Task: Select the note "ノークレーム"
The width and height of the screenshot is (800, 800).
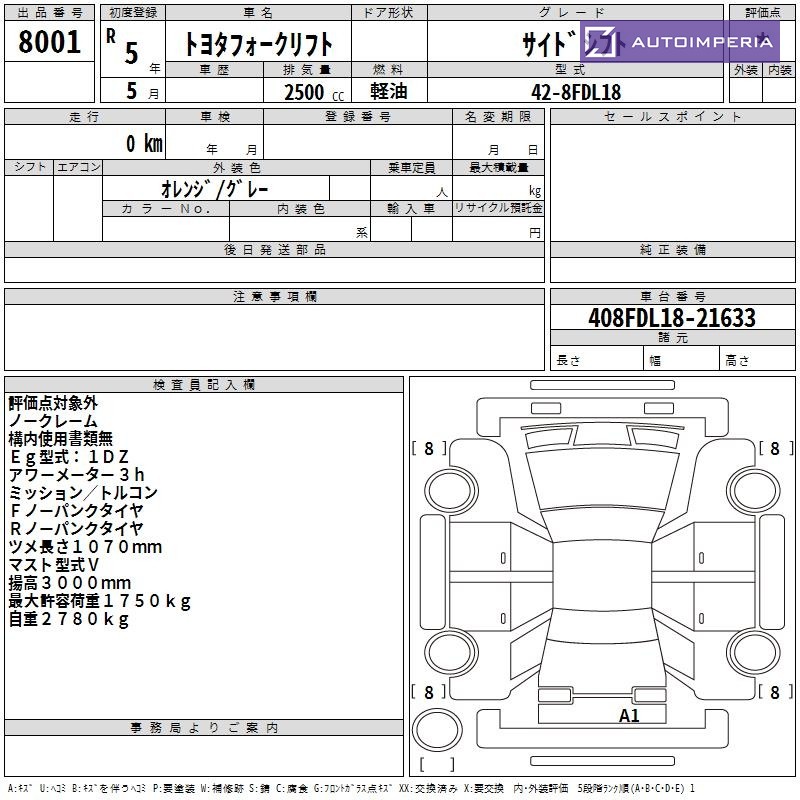Action: pyautogui.click(x=53, y=421)
